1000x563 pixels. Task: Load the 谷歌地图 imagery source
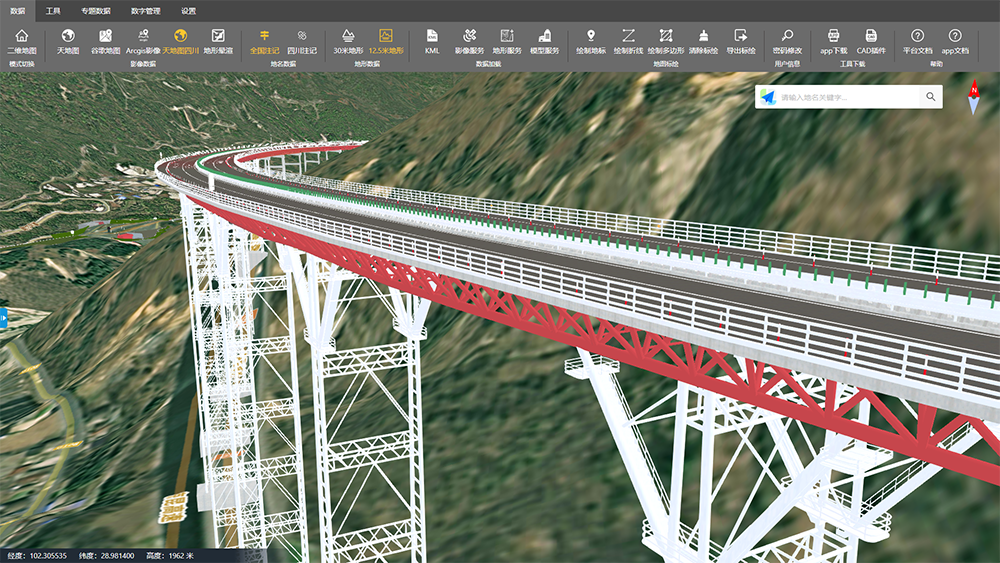click(105, 40)
